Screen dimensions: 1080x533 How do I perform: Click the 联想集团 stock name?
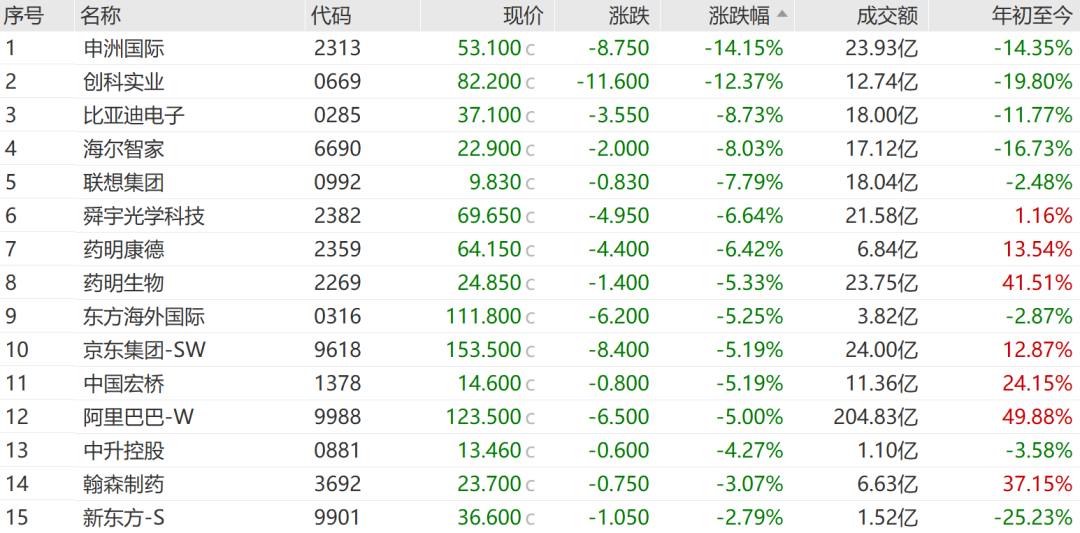[x=124, y=182]
